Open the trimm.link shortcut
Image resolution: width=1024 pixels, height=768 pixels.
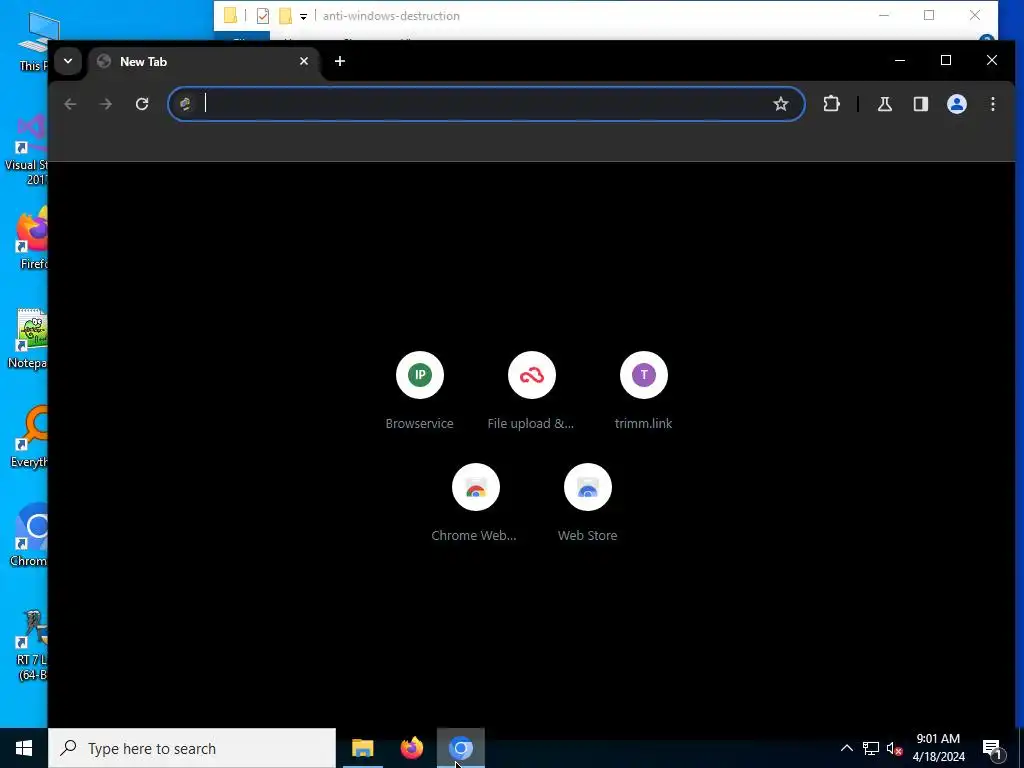(x=644, y=391)
